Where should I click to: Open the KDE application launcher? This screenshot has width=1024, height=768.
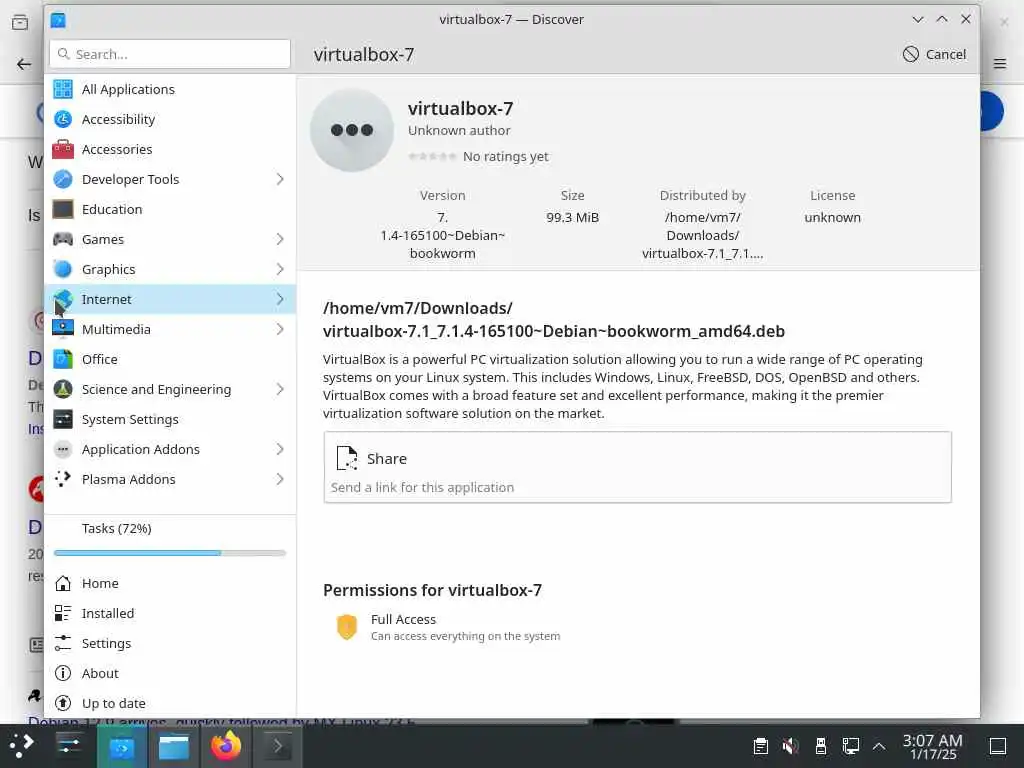click(x=22, y=746)
